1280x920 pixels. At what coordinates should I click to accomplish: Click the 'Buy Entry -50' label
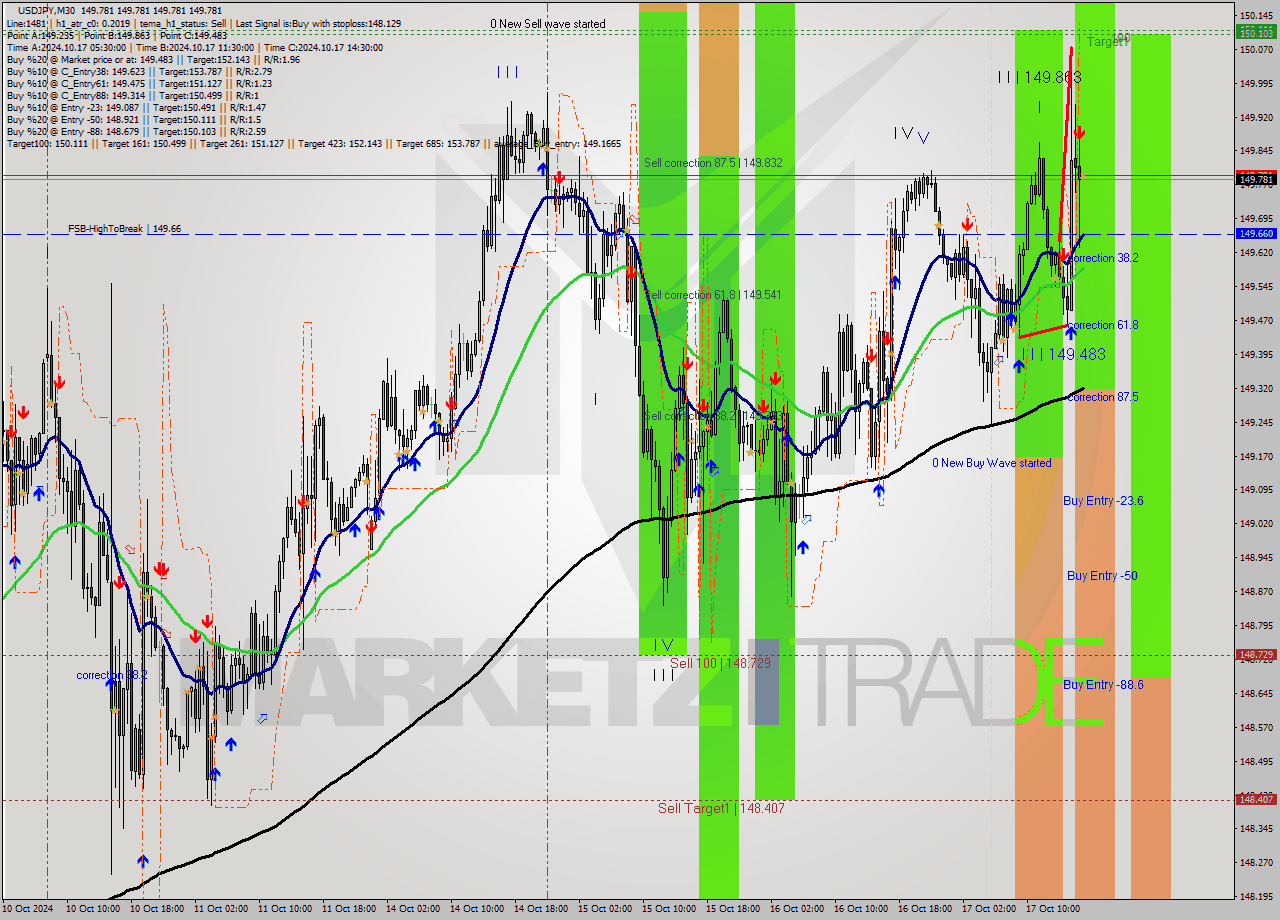(x=1102, y=576)
